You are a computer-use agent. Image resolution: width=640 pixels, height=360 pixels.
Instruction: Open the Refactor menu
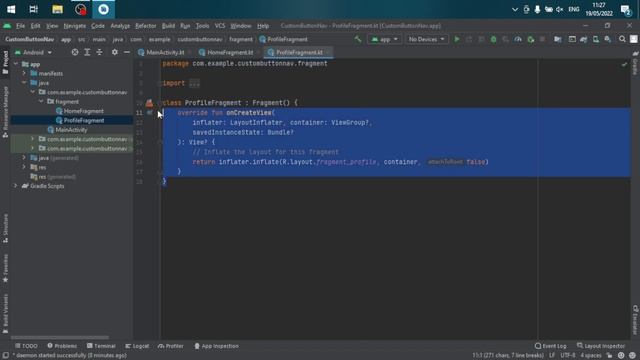[x=146, y=26]
